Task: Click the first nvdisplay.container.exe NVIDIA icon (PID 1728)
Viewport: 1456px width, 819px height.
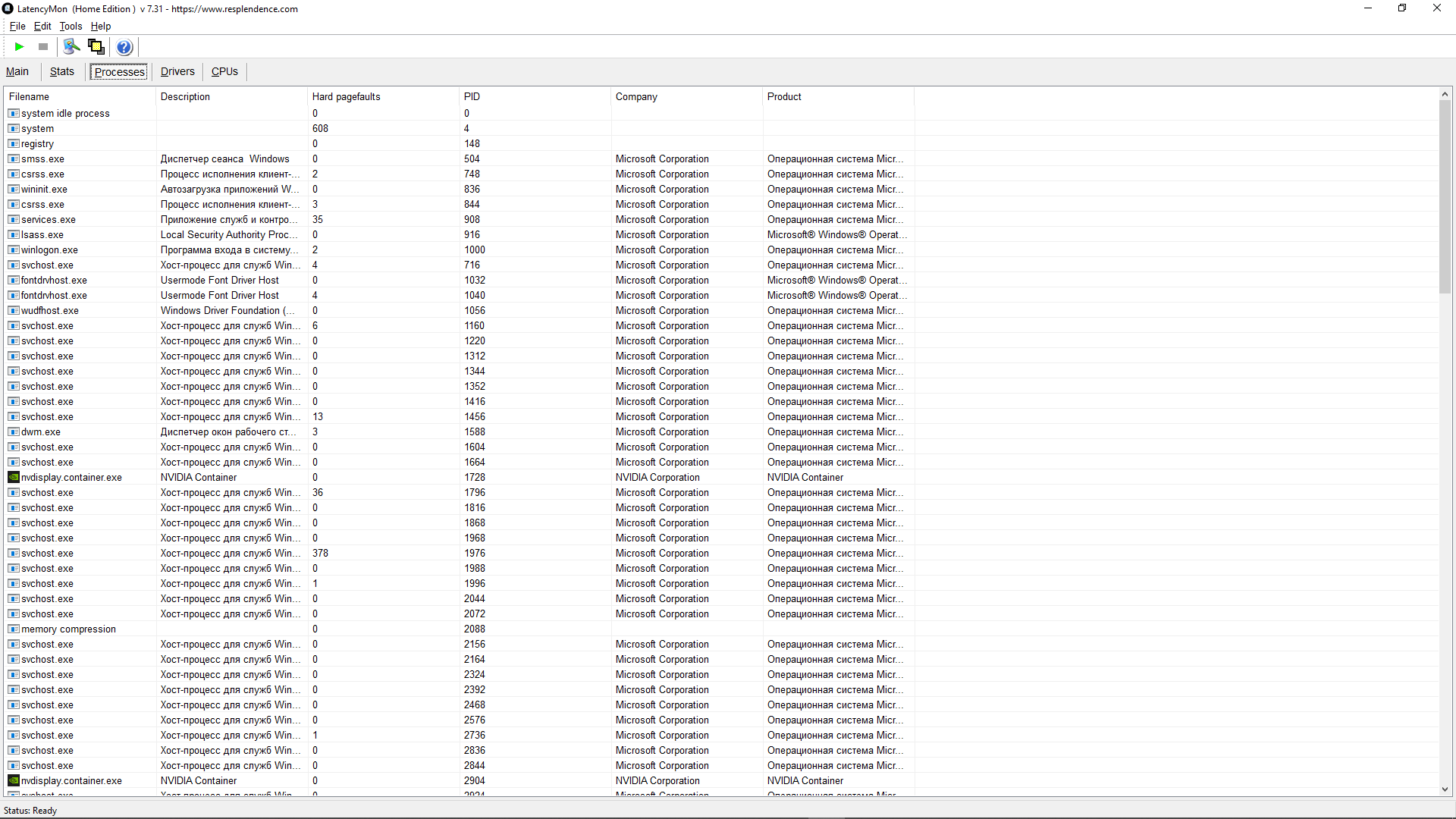Action: [x=14, y=477]
